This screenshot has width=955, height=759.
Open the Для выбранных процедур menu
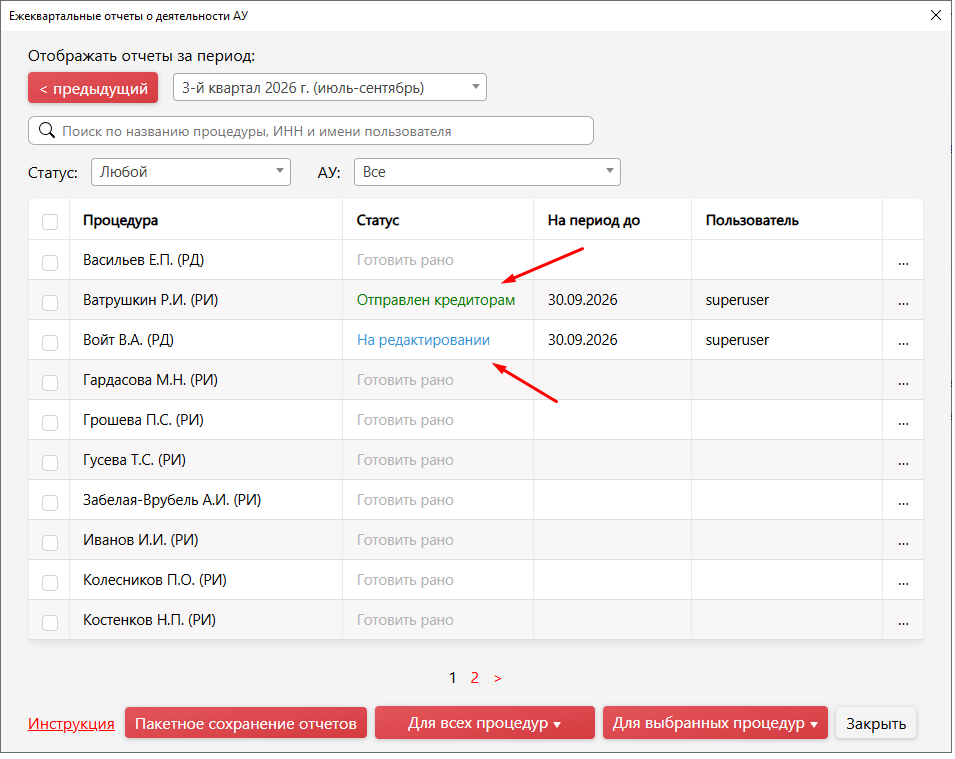coord(715,723)
